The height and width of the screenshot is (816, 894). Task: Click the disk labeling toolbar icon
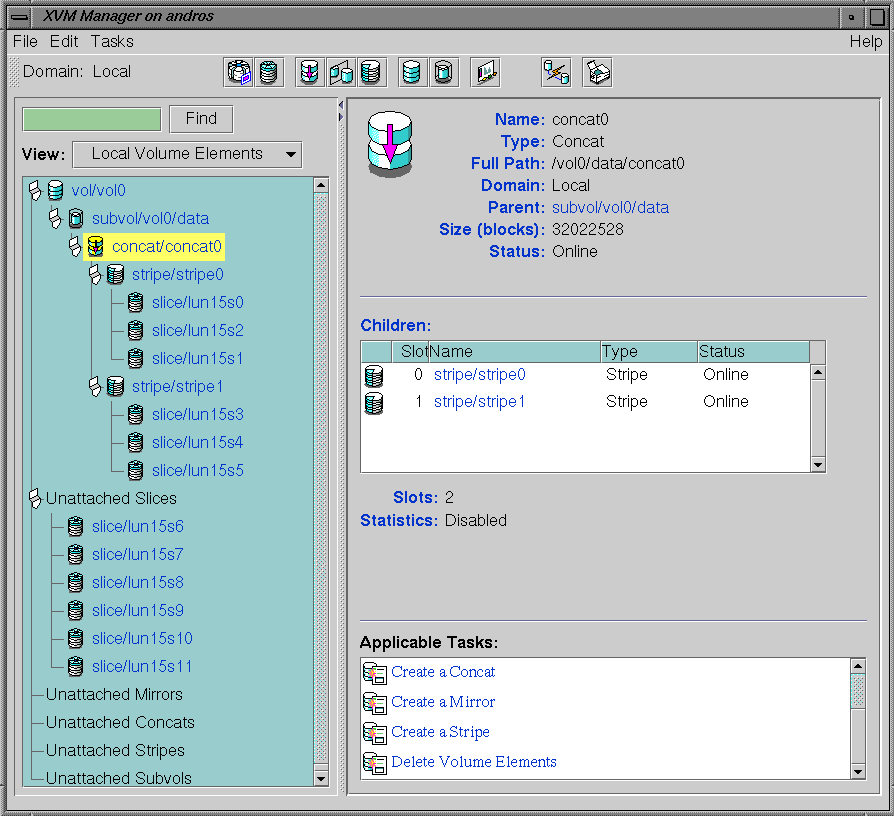238,72
